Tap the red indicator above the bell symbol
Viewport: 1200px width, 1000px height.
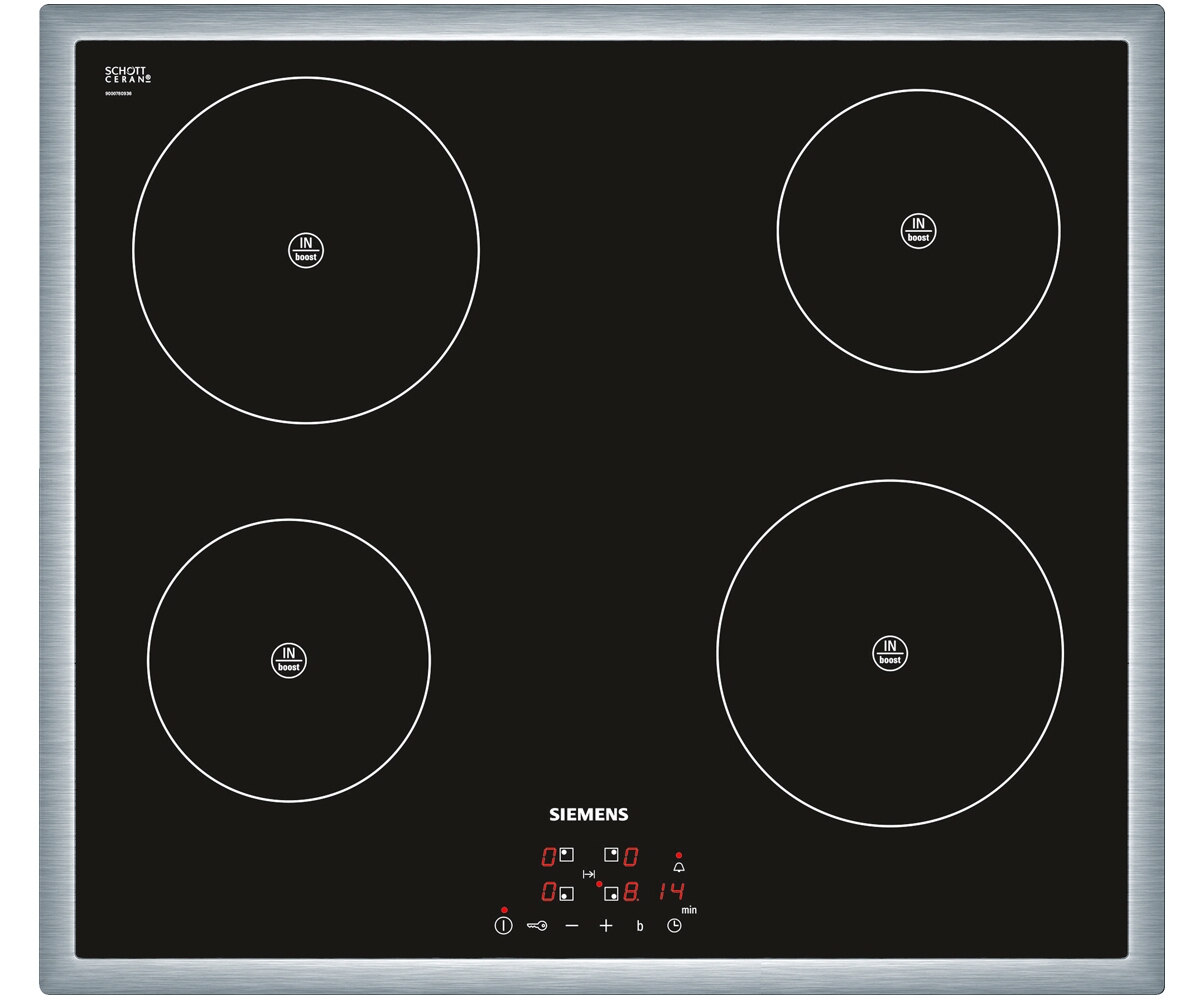(679, 855)
